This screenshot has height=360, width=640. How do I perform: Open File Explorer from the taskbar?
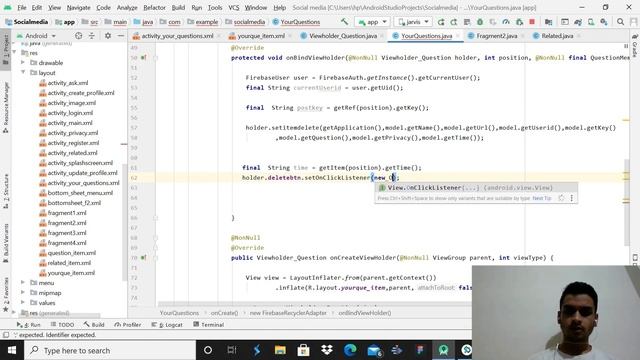click(280, 350)
